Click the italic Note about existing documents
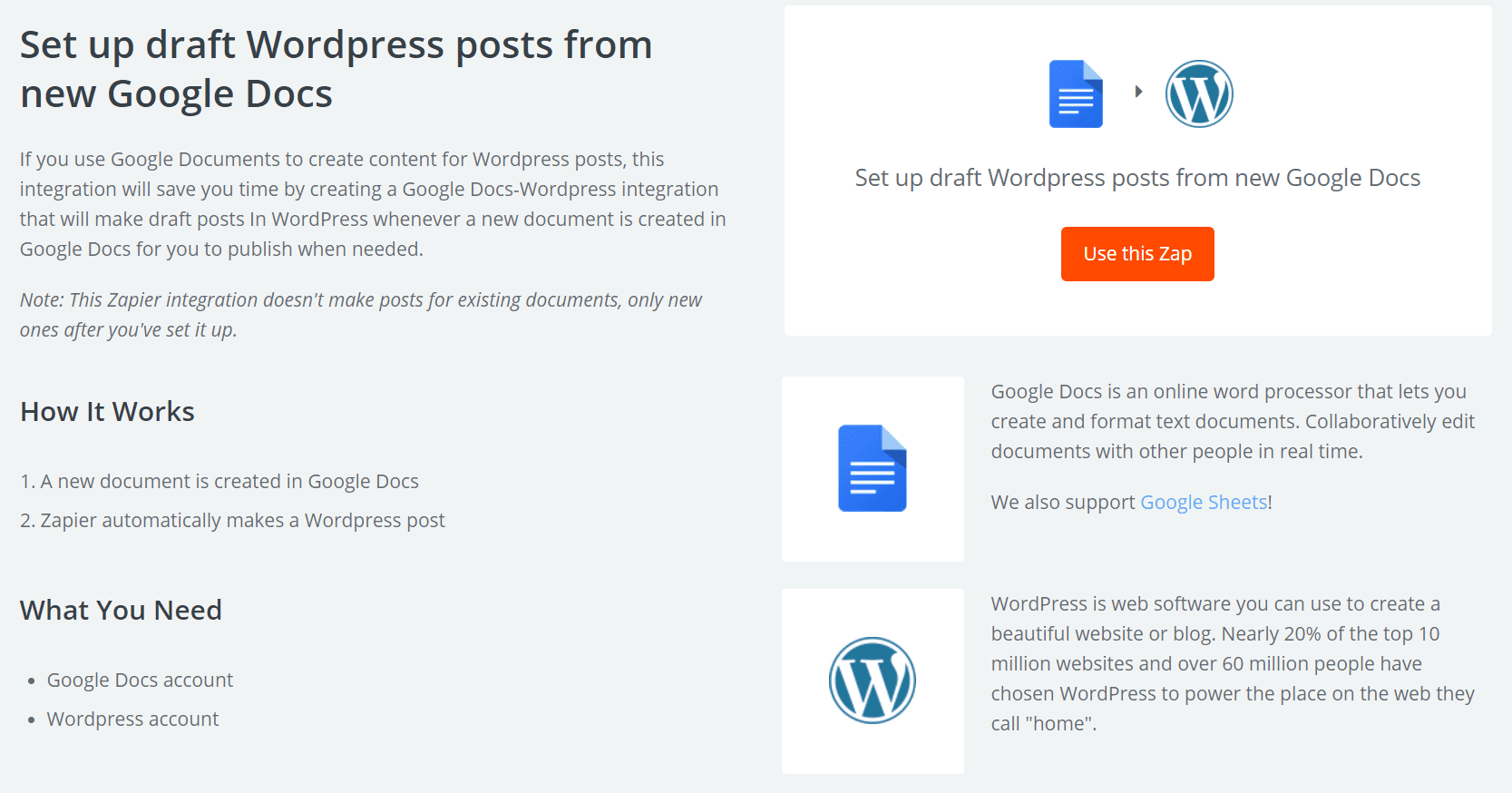Screen dimensions: 1512x793 pos(361,315)
